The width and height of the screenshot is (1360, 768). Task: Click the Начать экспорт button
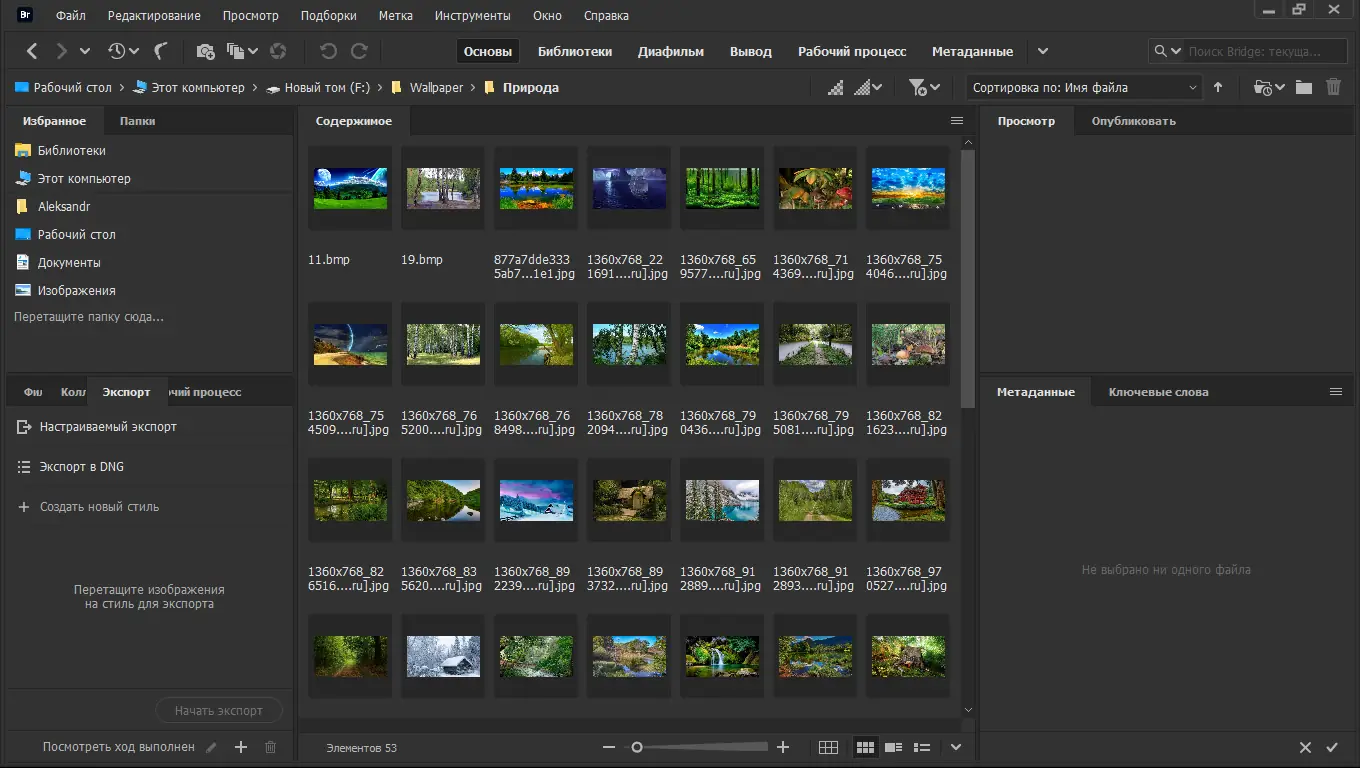[219, 710]
